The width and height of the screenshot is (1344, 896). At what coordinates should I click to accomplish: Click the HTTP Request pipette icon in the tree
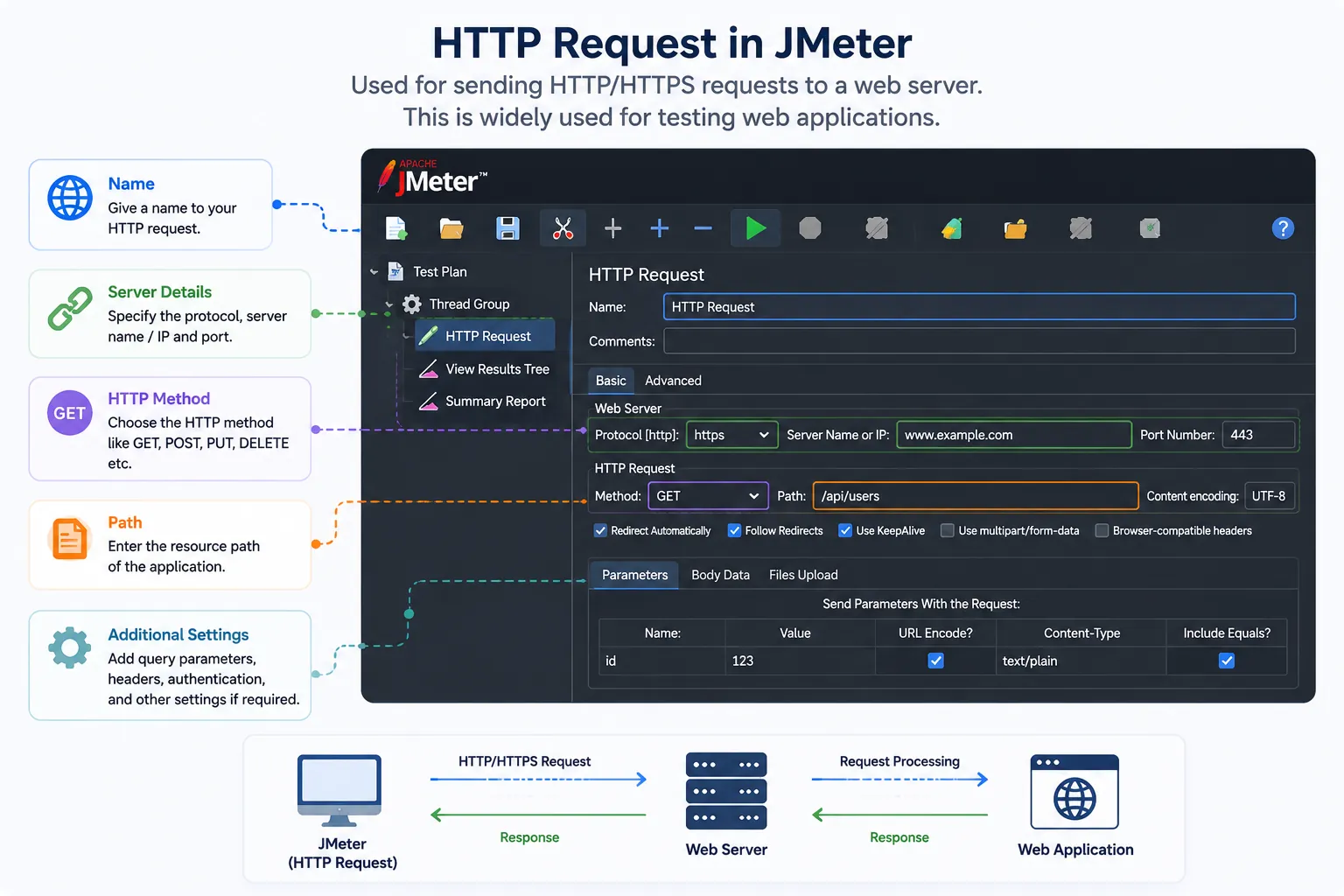[428, 336]
